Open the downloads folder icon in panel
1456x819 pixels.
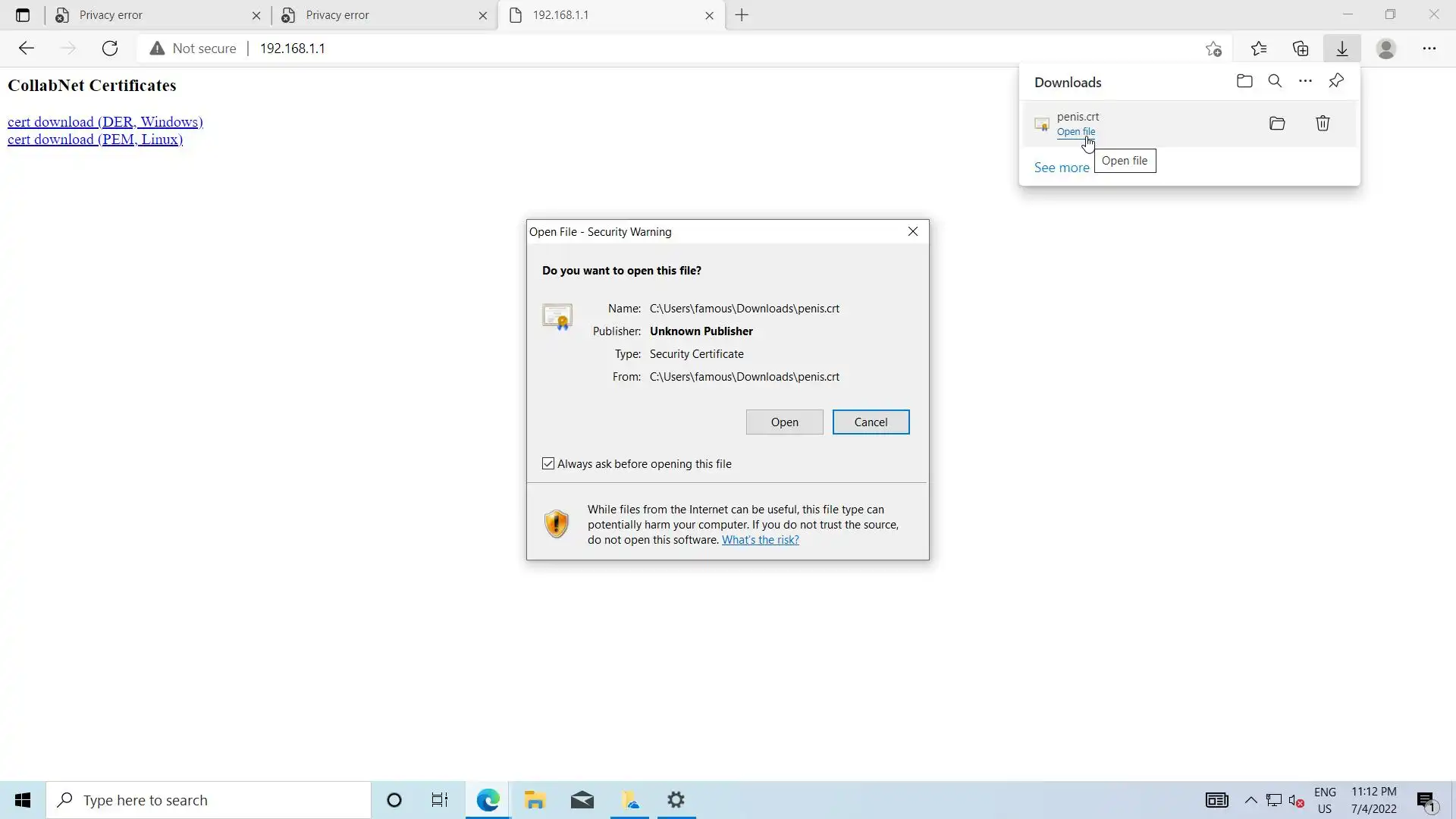[1244, 81]
